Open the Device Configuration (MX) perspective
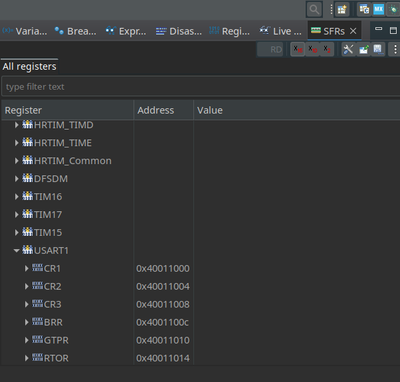Screen dimensions: 400x382 point(379,9)
